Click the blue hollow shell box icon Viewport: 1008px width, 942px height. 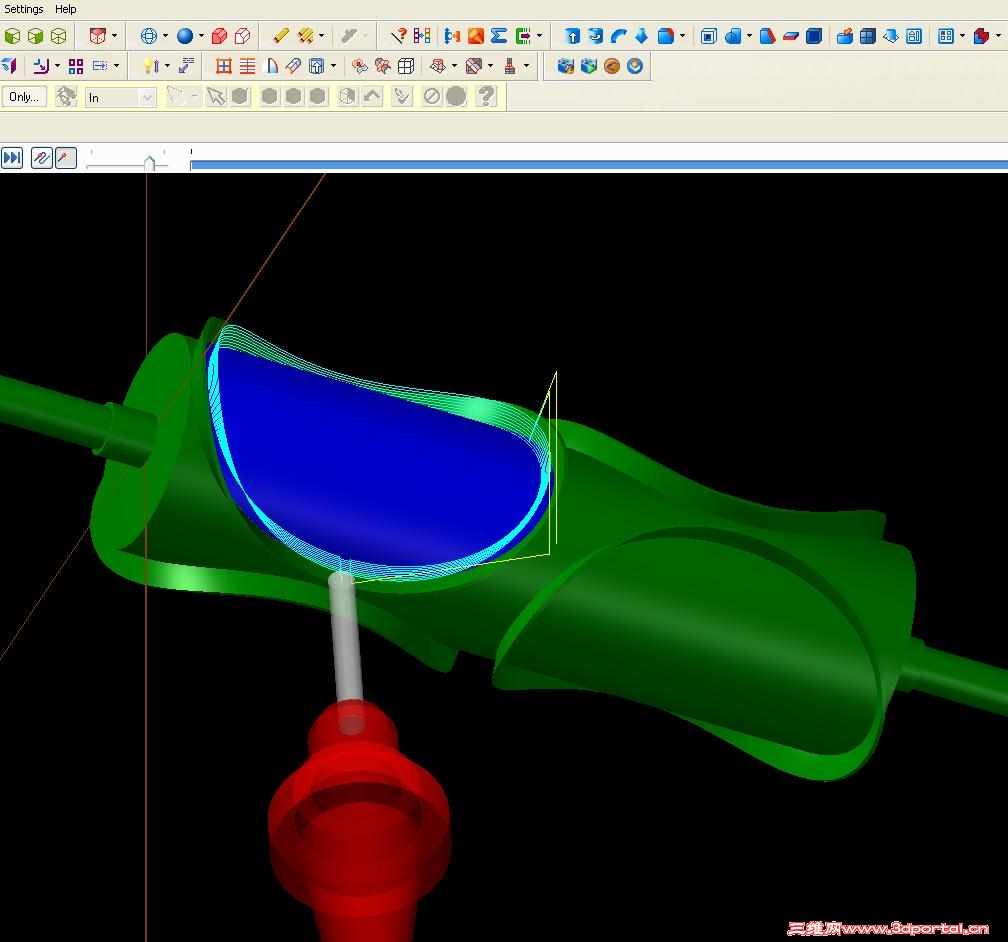point(708,36)
